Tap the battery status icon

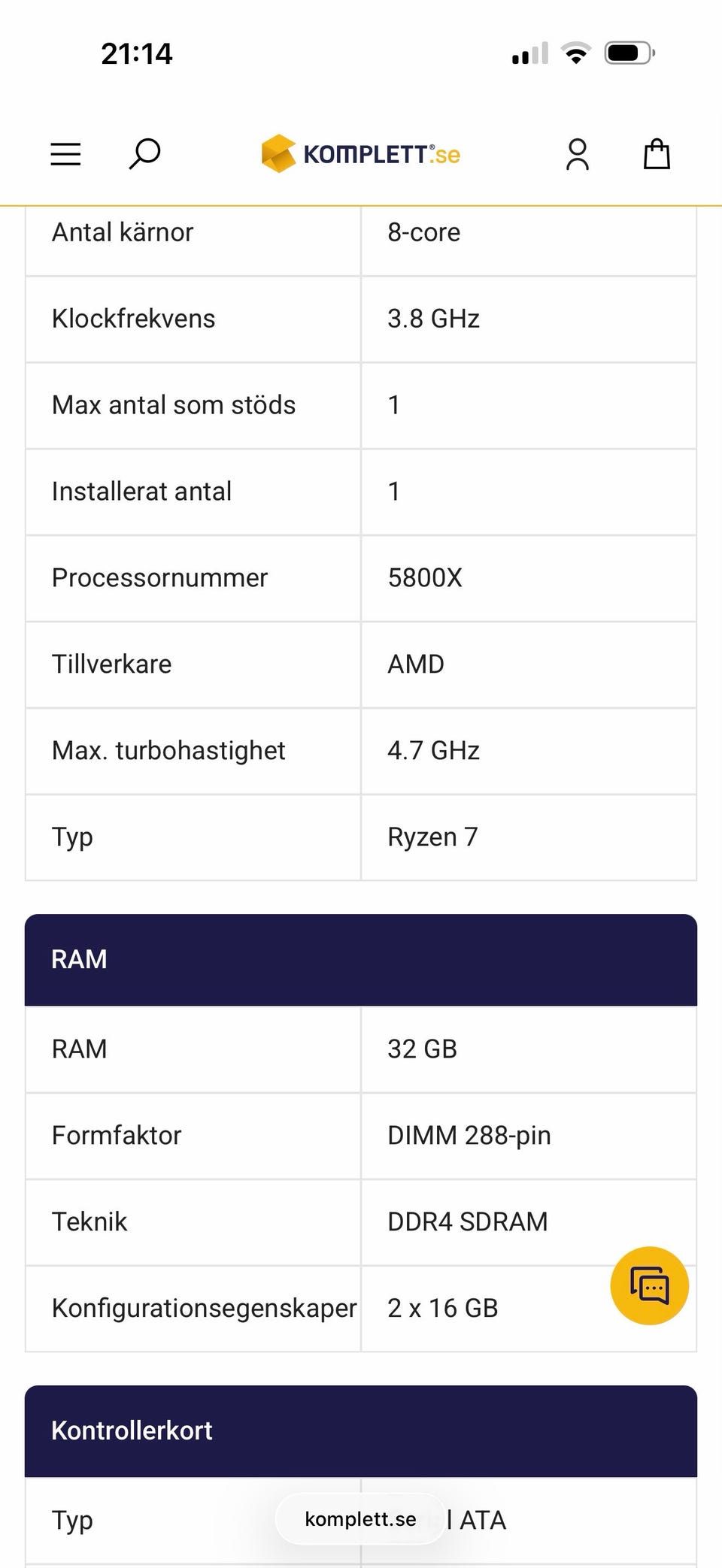[x=629, y=53]
